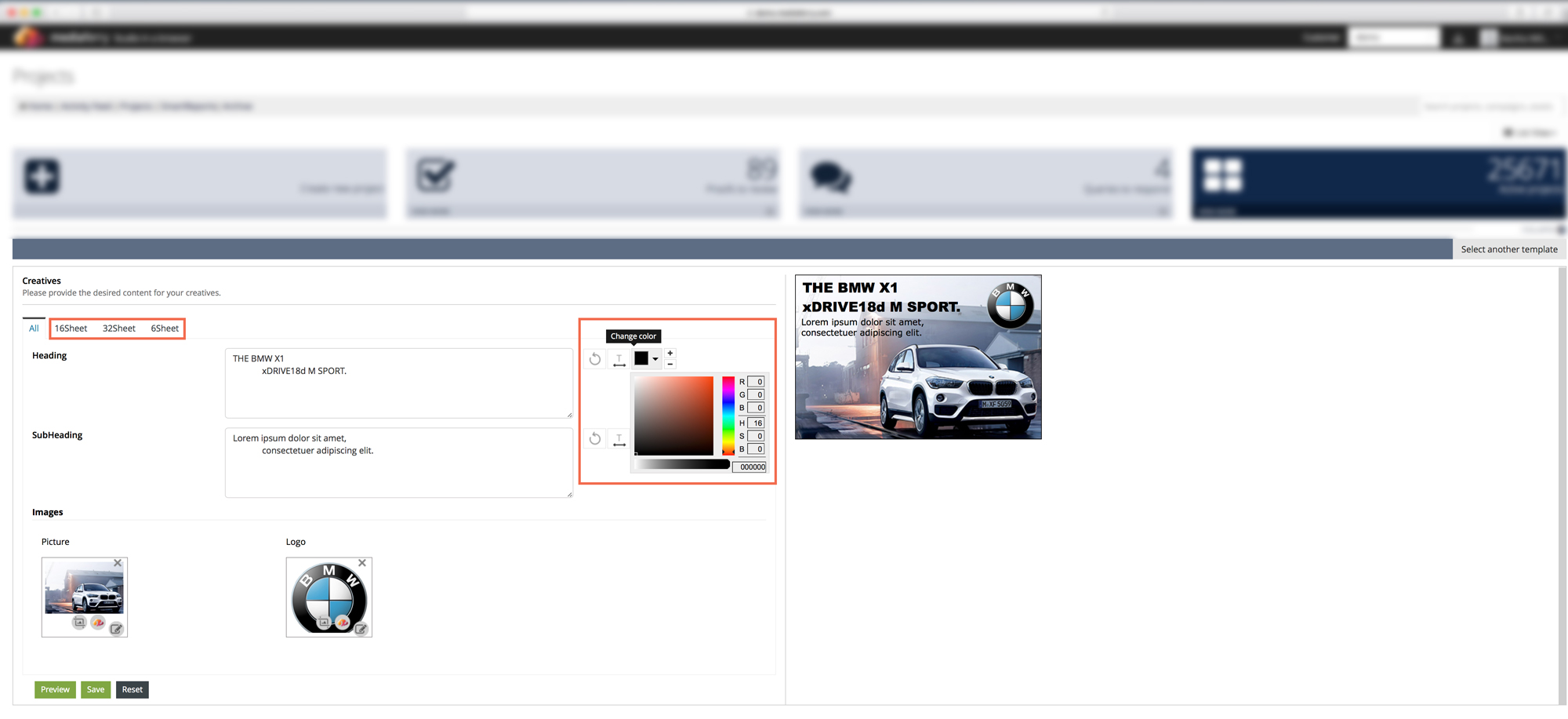Focus the brightness B value field below S
The height and width of the screenshot is (719, 1568).
click(x=757, y=449)
